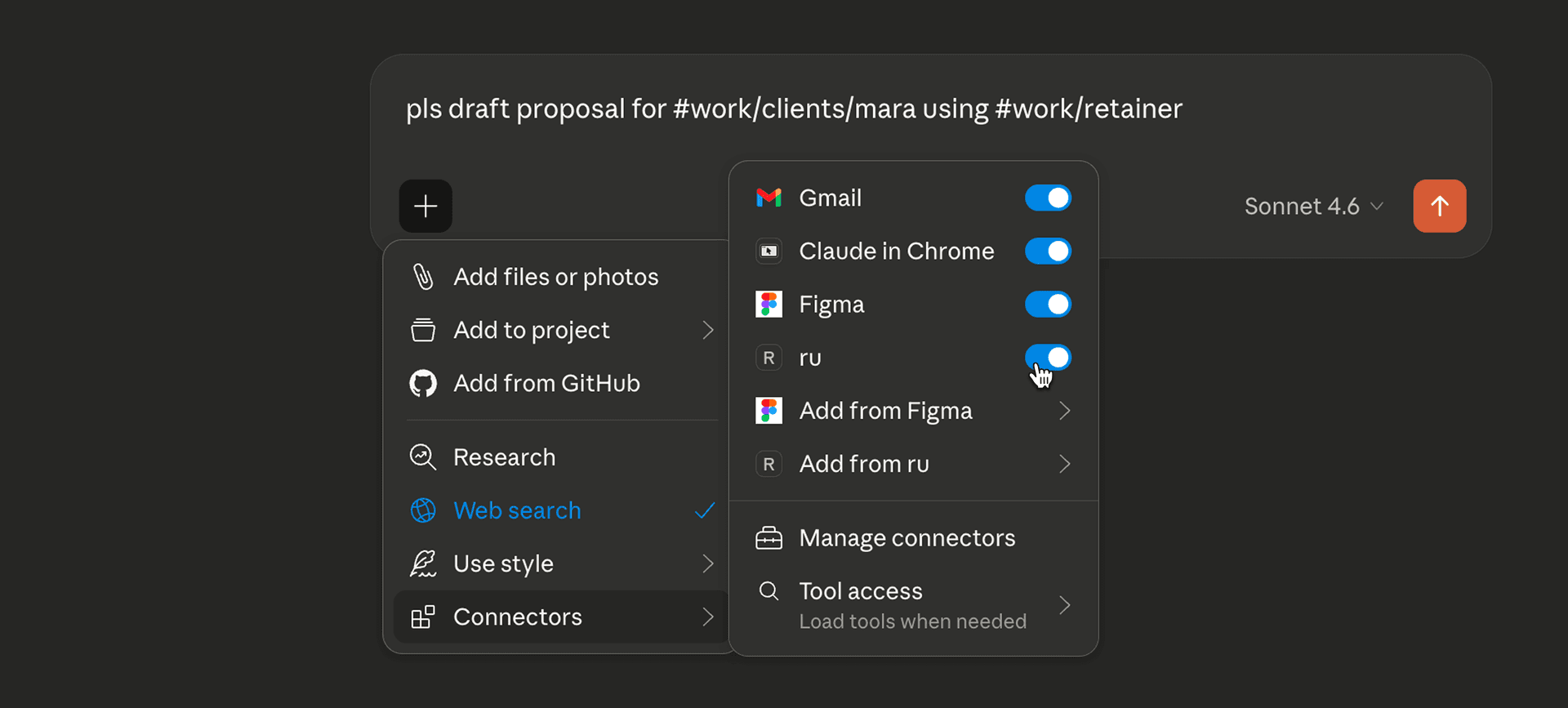Click the Manage connectors toolbox icon
The width and height of the screenshot is (1568, 708).
click(x=768, y=538)
